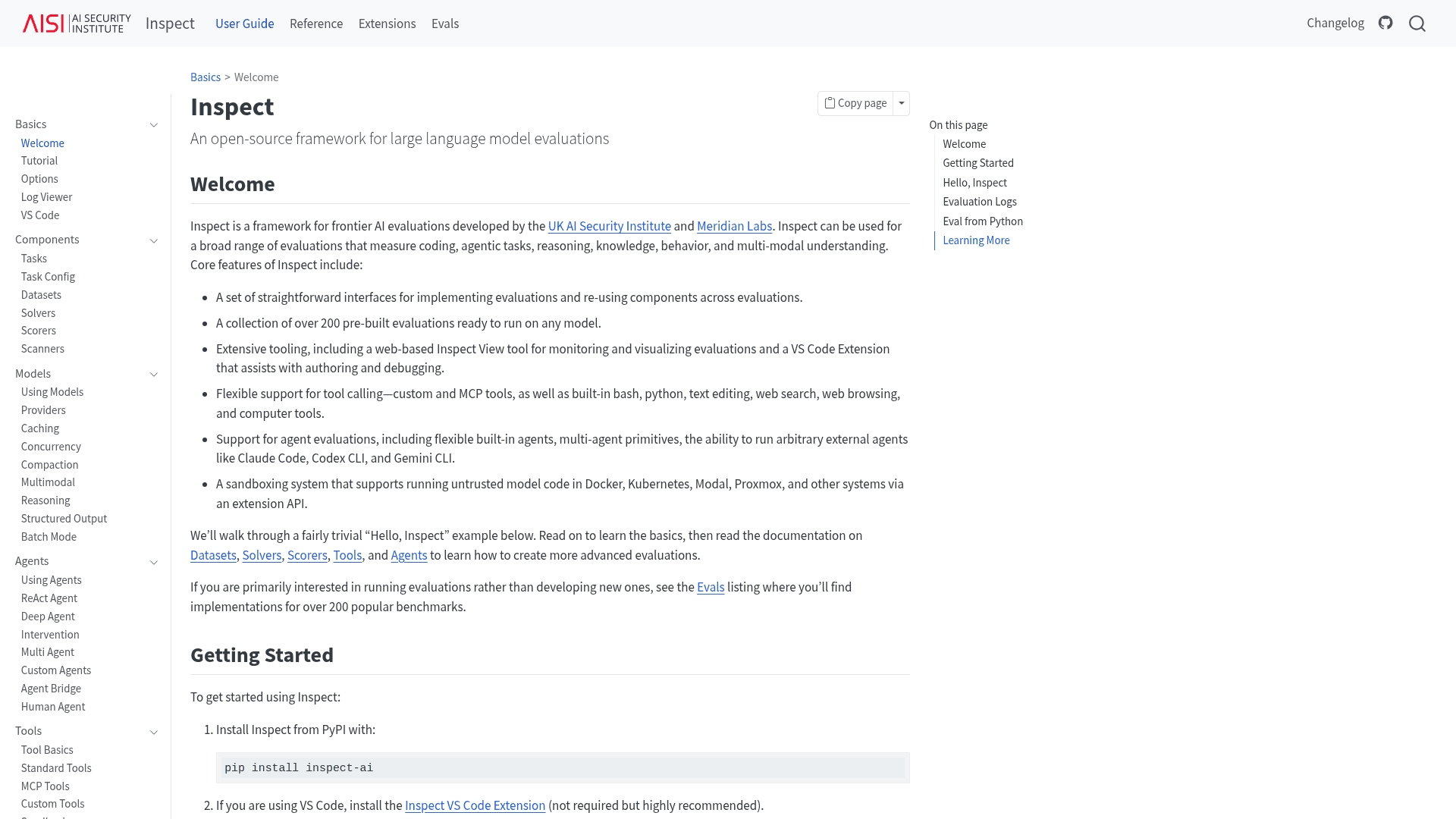
Task: Open the Concurrency sidebar page
Action: [51, 447]
